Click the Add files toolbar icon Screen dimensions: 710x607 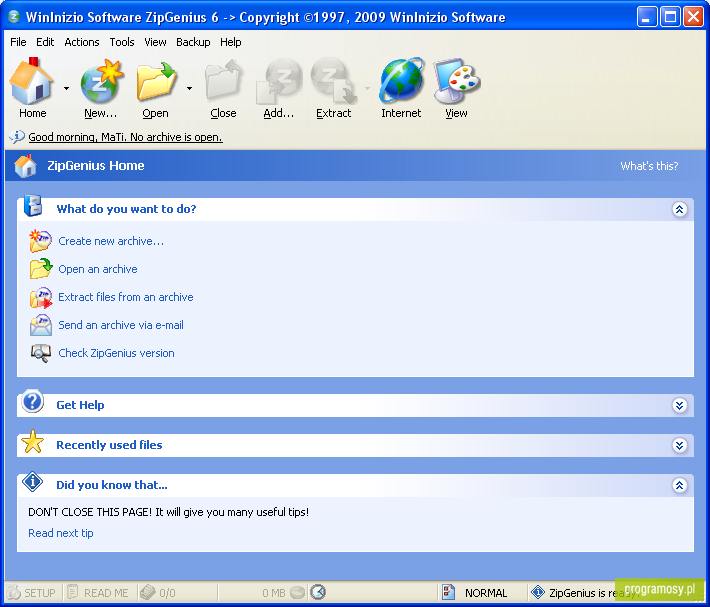point(279,81)
